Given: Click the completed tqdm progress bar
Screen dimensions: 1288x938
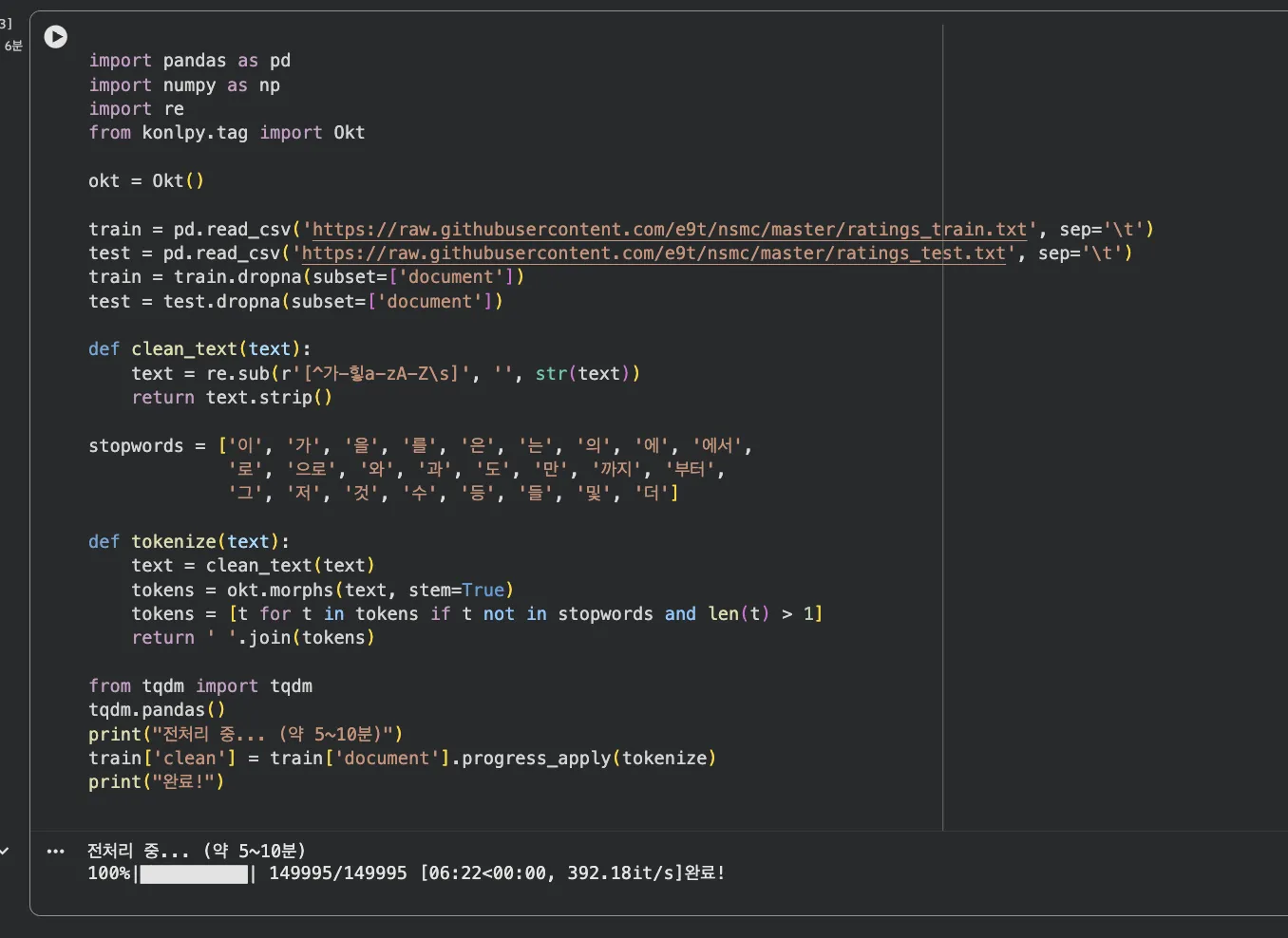Looking at the screenshot, I should coord(194,874).
